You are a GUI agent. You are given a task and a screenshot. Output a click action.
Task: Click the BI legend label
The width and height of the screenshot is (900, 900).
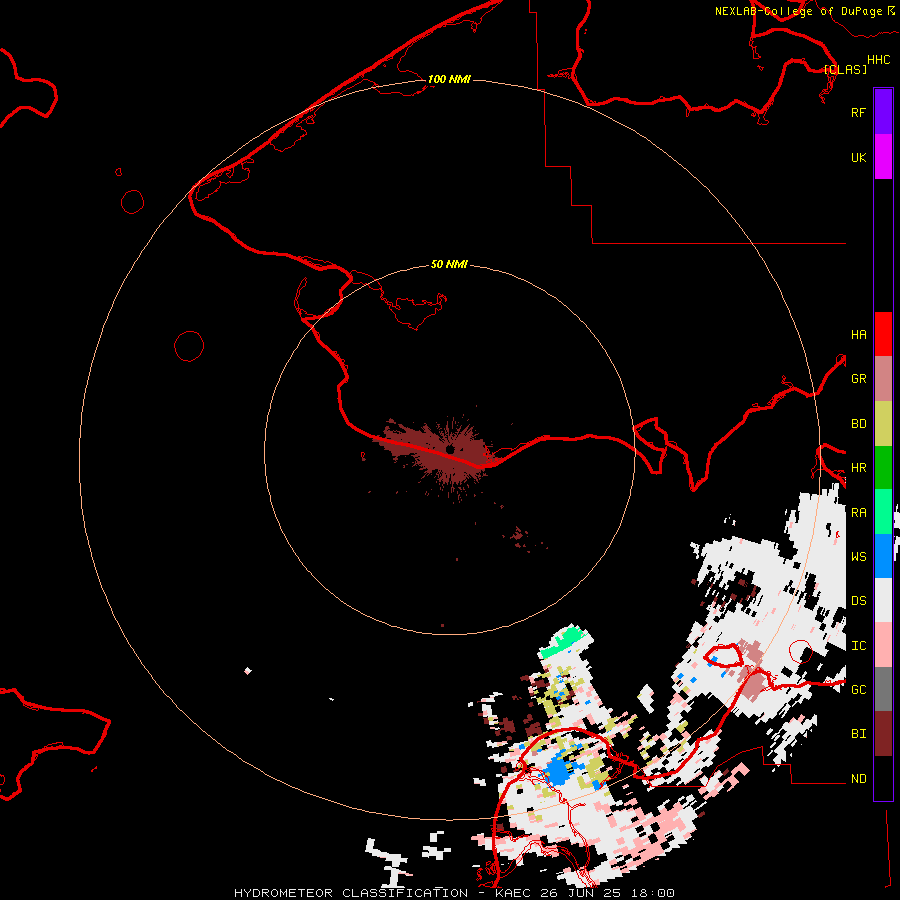(x=858, y=734)
